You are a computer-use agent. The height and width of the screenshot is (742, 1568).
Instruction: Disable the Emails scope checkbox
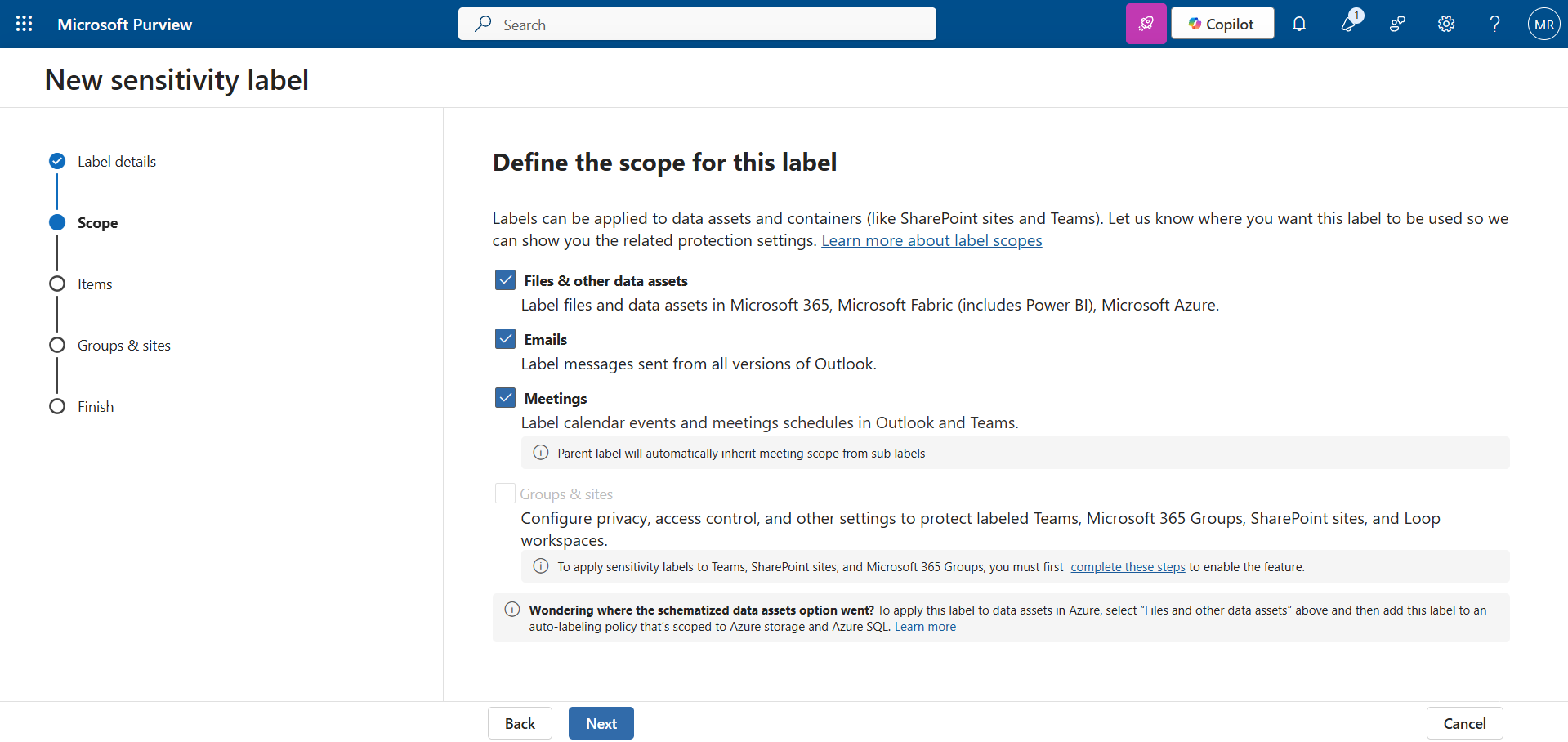click(505, 338)
